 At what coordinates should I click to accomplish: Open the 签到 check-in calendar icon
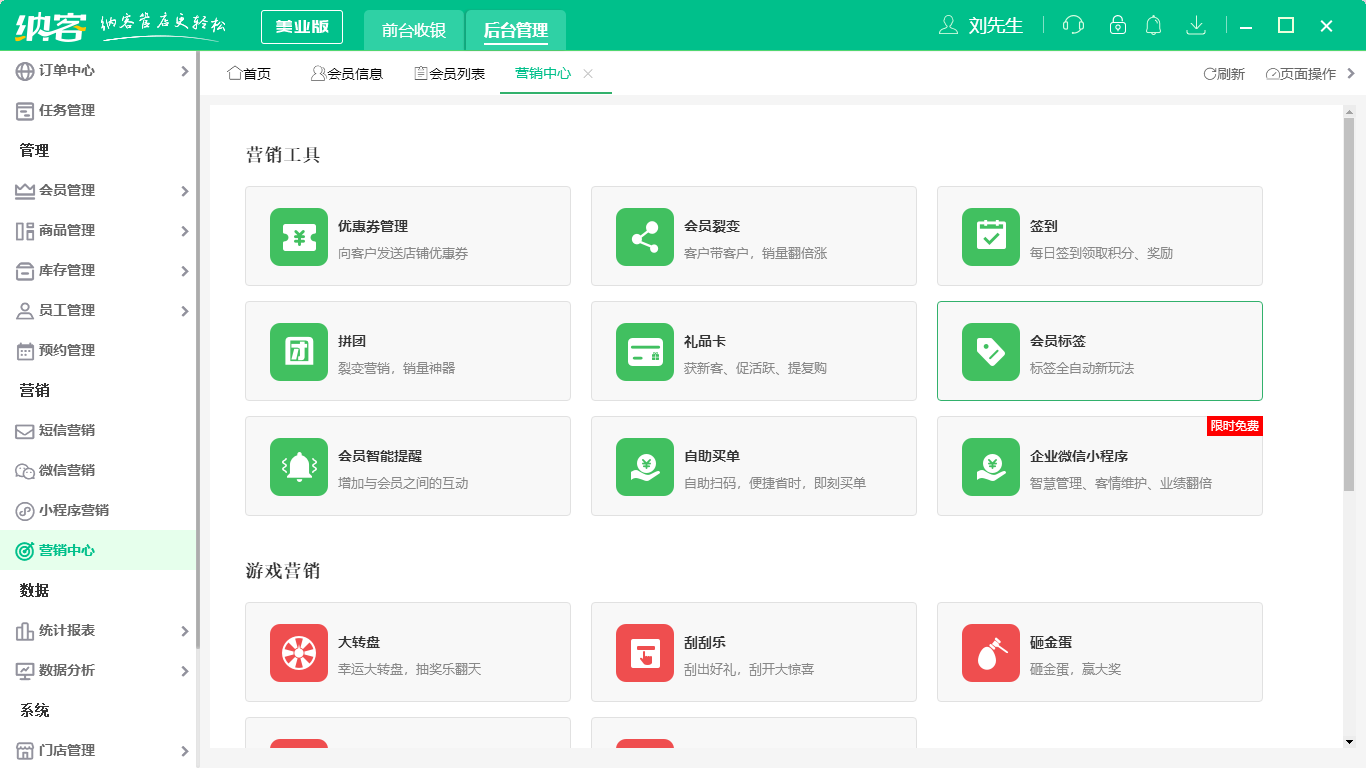click(x=990, y=236)
